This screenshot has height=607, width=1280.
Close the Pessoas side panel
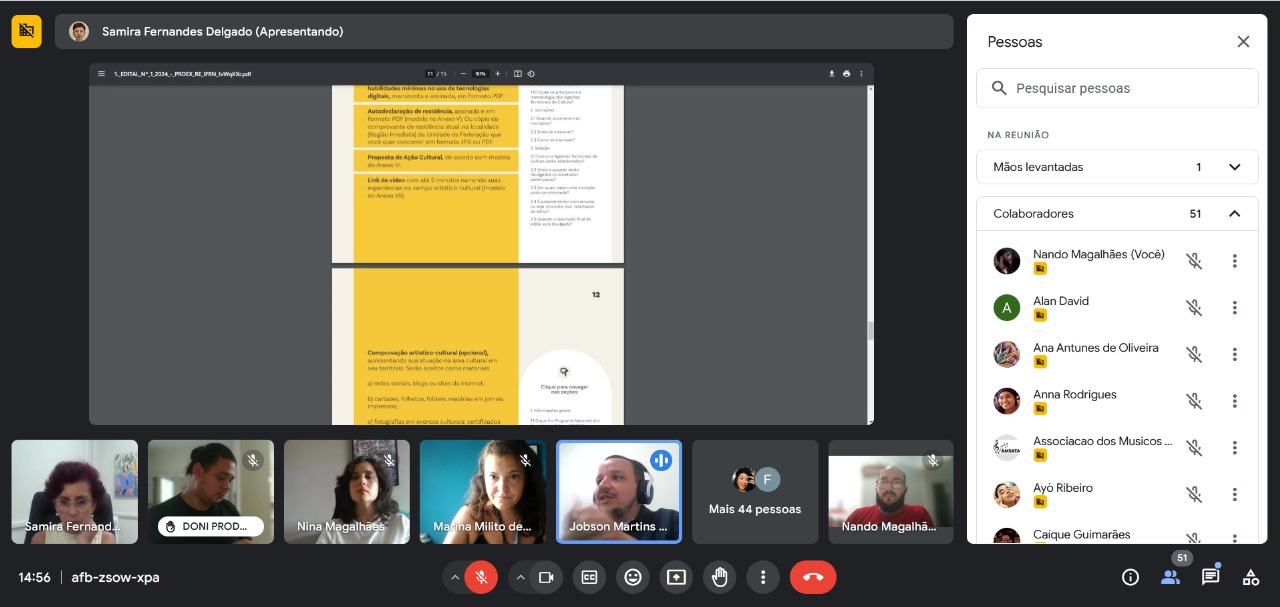(x=1243, y=42)
